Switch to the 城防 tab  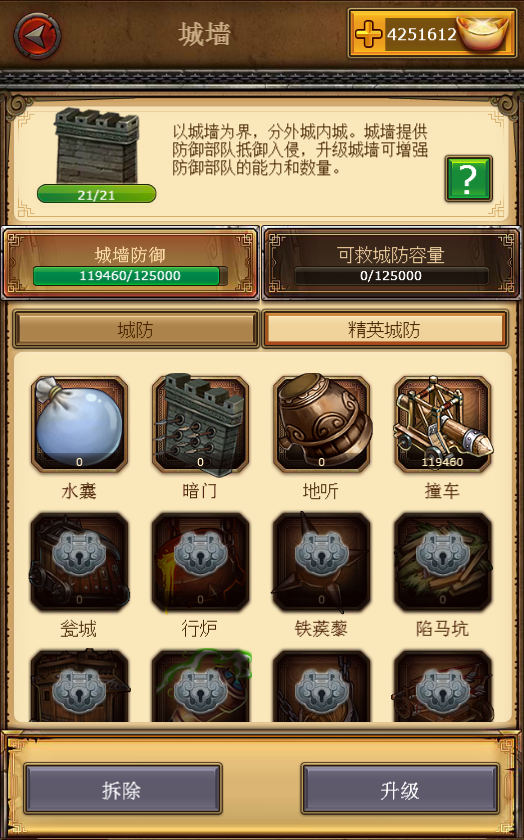[136, 329]
